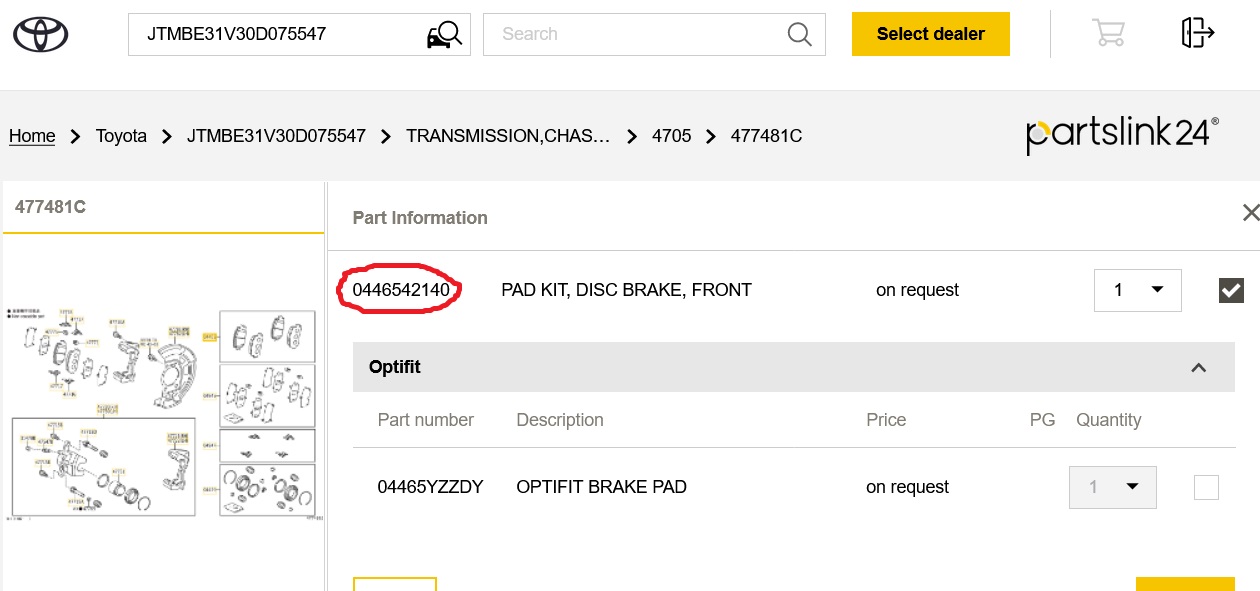Collapse the Optifit section
The image size is (1260, 591).
tap(1198, 367)
